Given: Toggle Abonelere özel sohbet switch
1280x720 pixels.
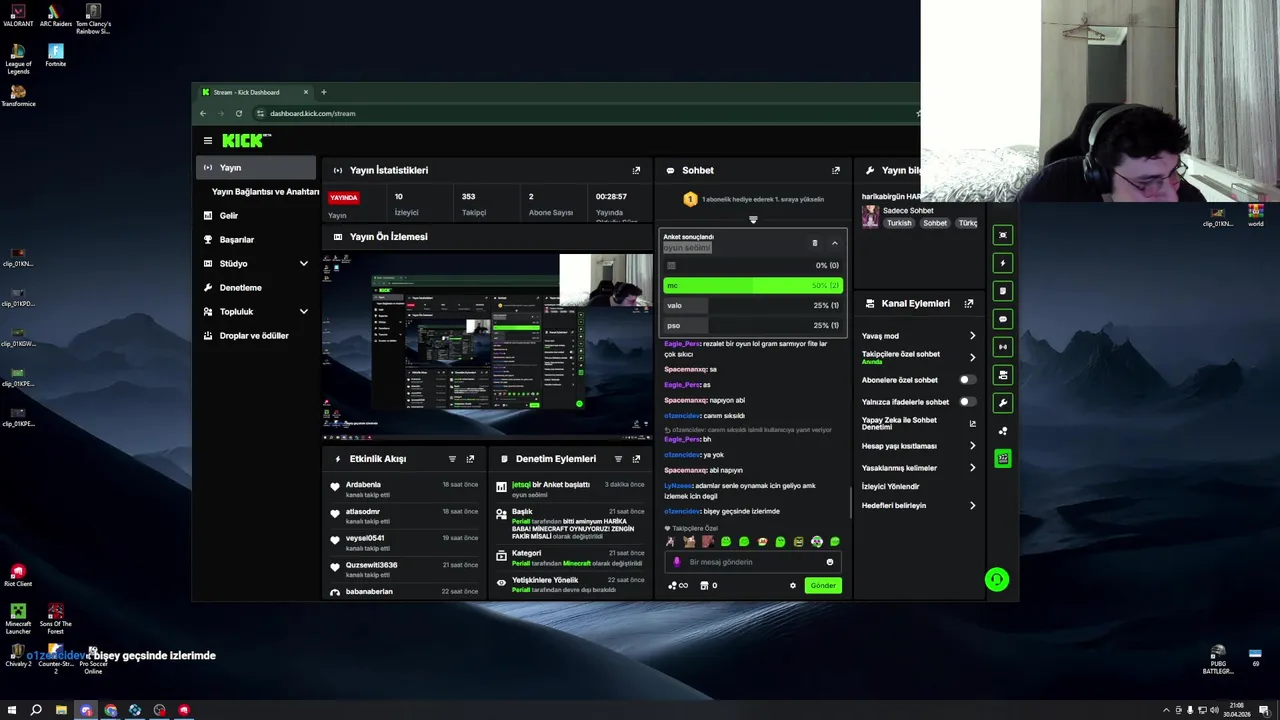Looking at the screenshot, I should pyautogui.click(x=966, y=380).
